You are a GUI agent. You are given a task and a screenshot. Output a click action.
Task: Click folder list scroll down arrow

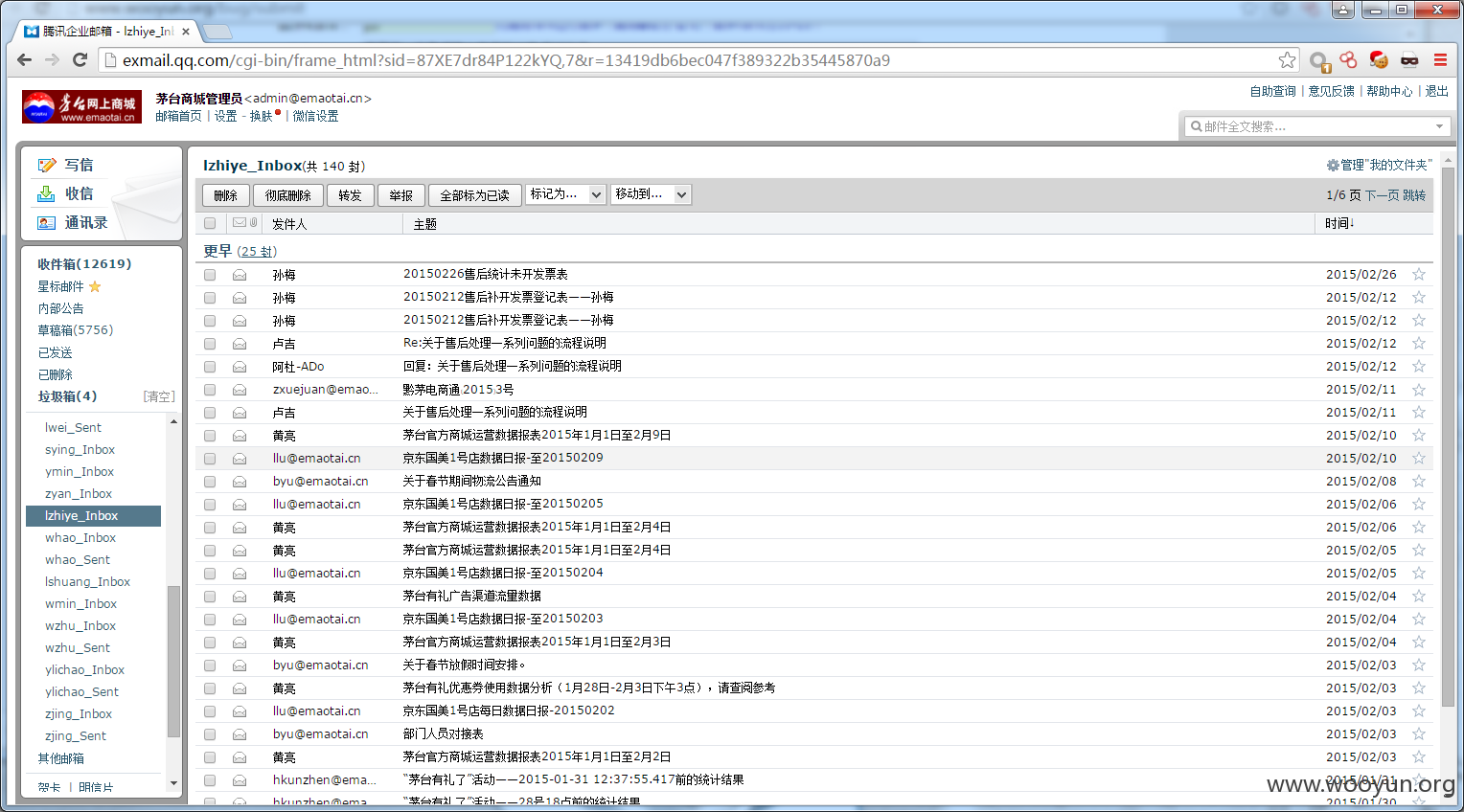173,783
